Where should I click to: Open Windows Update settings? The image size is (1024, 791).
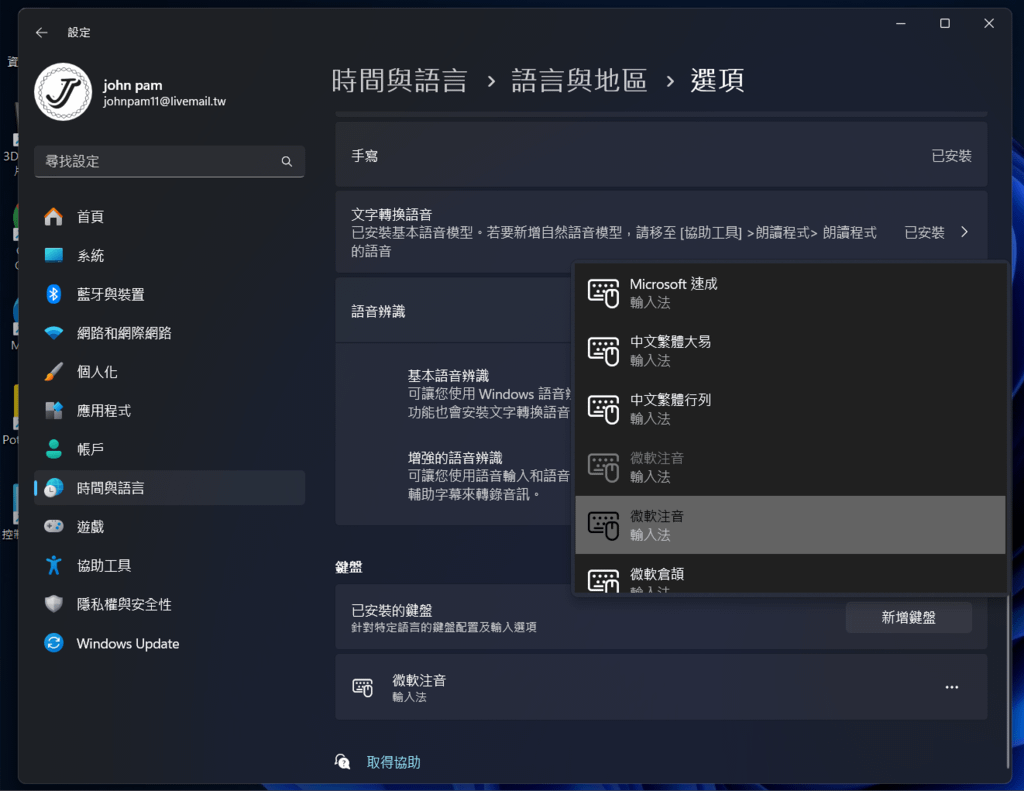pos(169,643)
